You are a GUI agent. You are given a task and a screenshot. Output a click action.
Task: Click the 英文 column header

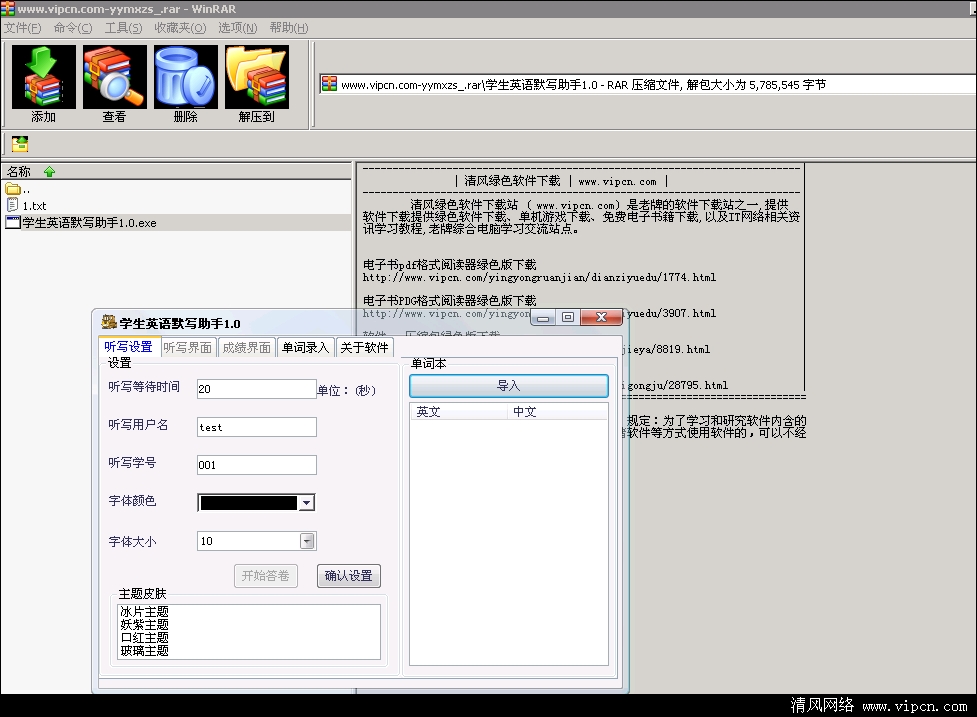pyautogui.click(x=459, y=412)
